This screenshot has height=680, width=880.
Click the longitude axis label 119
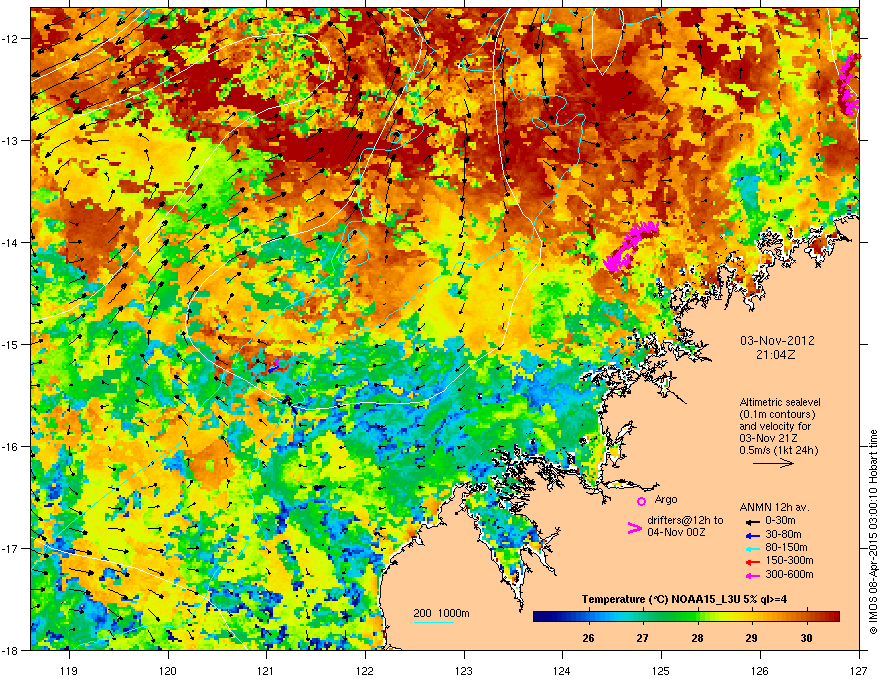pyautogui.click(x=69, y=670)
